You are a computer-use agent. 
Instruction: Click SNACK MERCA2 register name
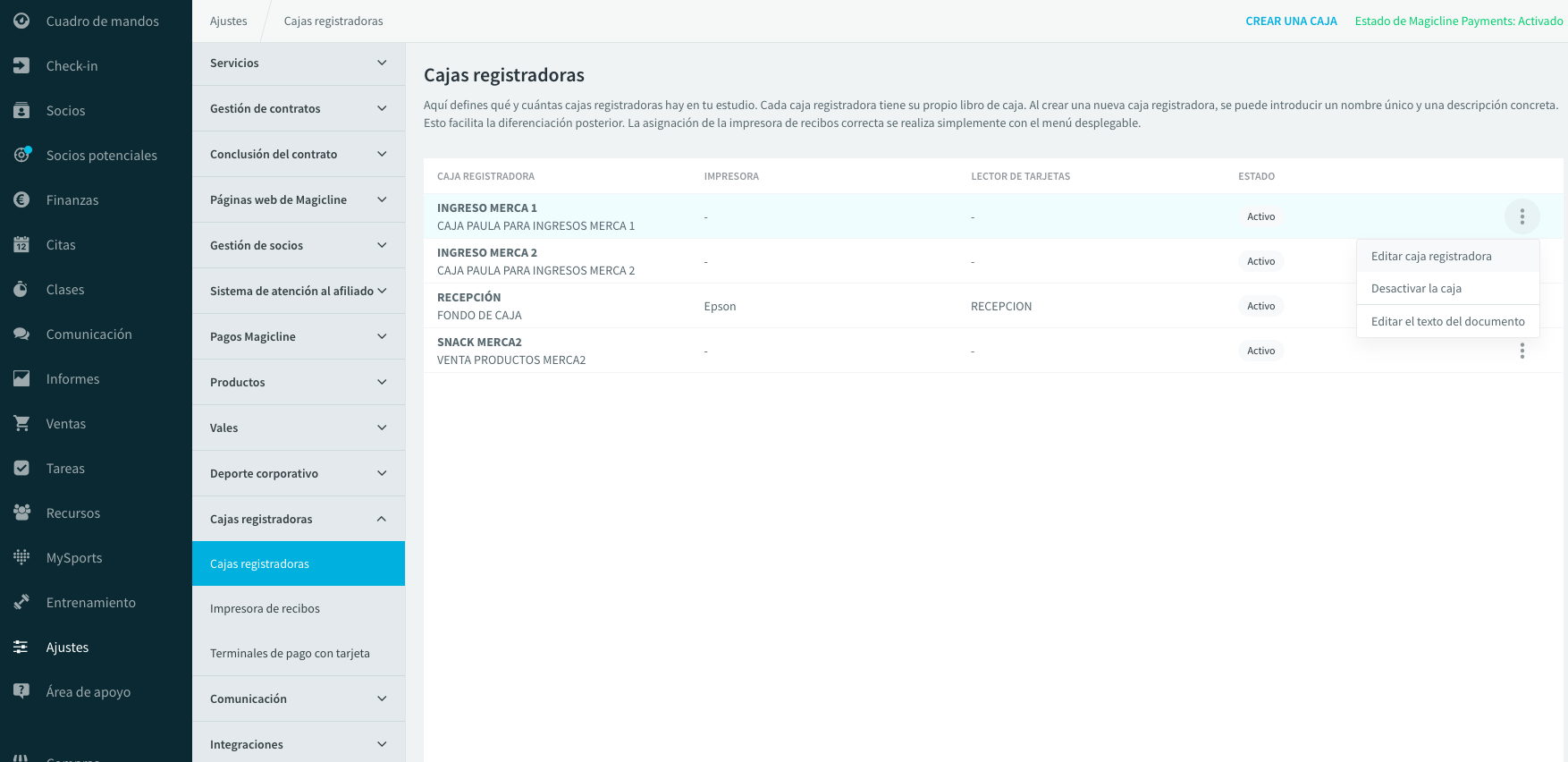479,342
